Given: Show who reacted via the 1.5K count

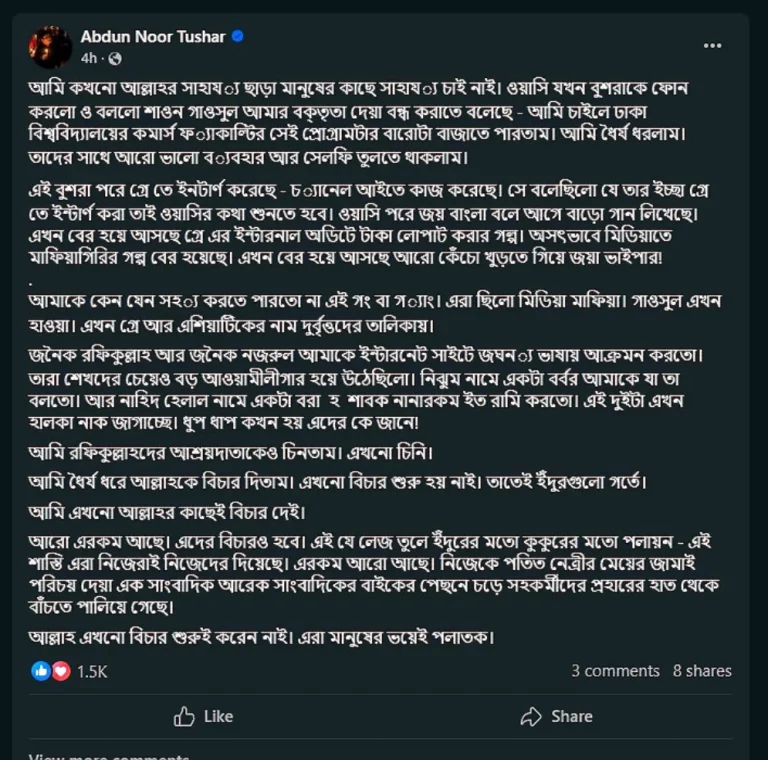Looking at the screenshot, I should [x=92, y=671].
